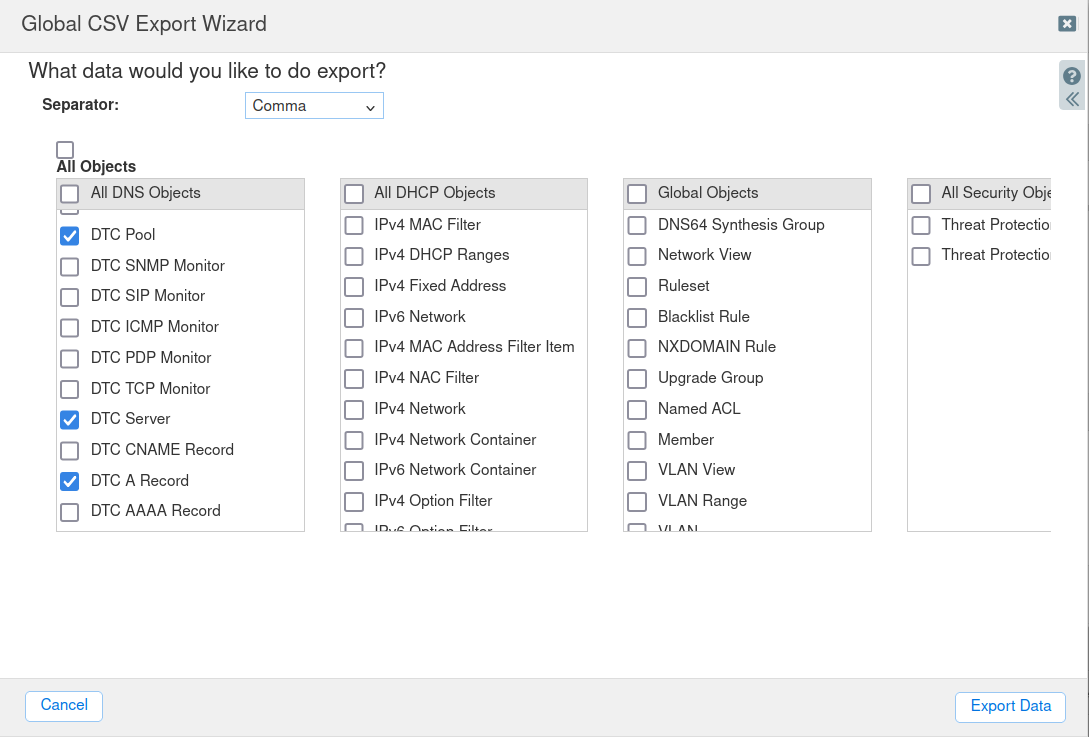
Task: Tick the Global Objects header checkbox
Action: pyautogui.click(x=637, y=194)
